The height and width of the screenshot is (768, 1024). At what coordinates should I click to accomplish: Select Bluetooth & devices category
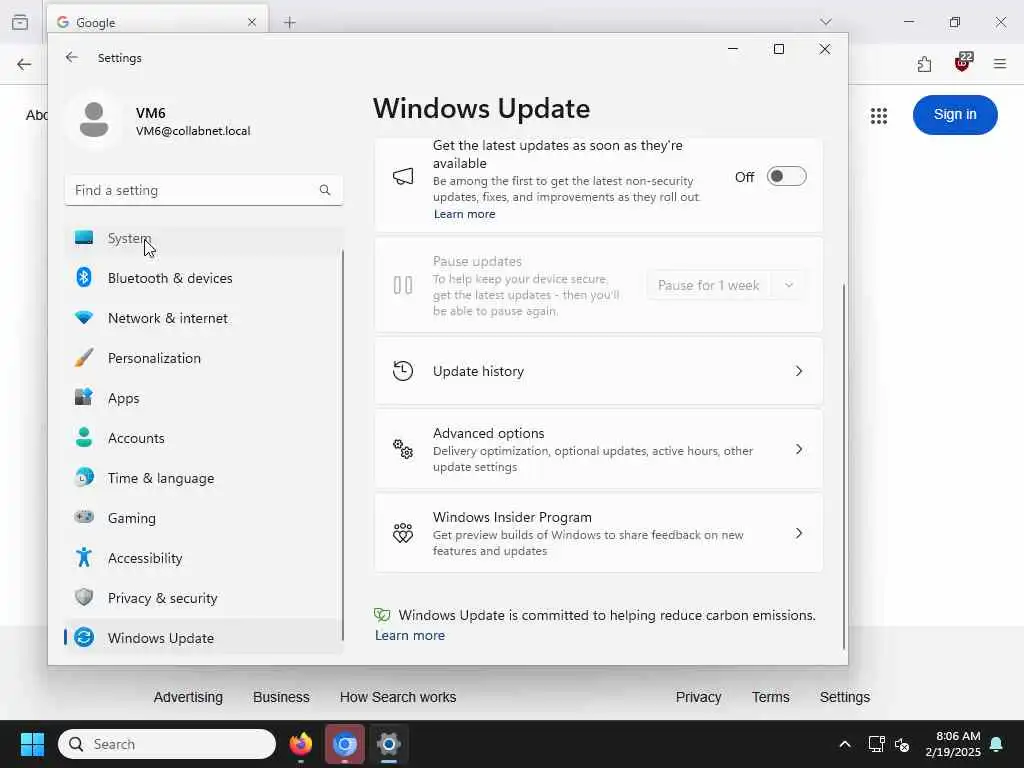pos(204,278)
